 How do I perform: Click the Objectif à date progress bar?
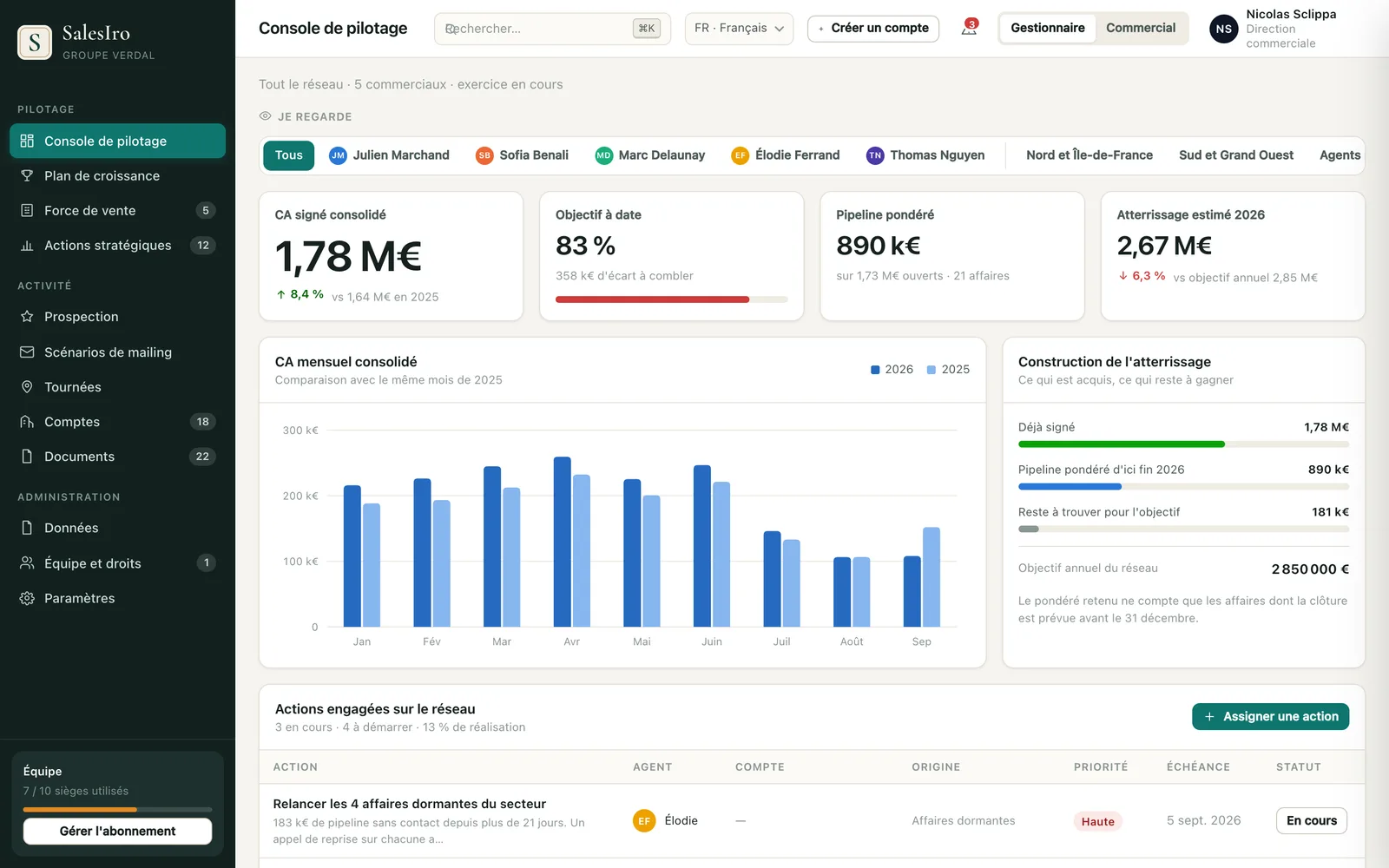coord(671,299)
